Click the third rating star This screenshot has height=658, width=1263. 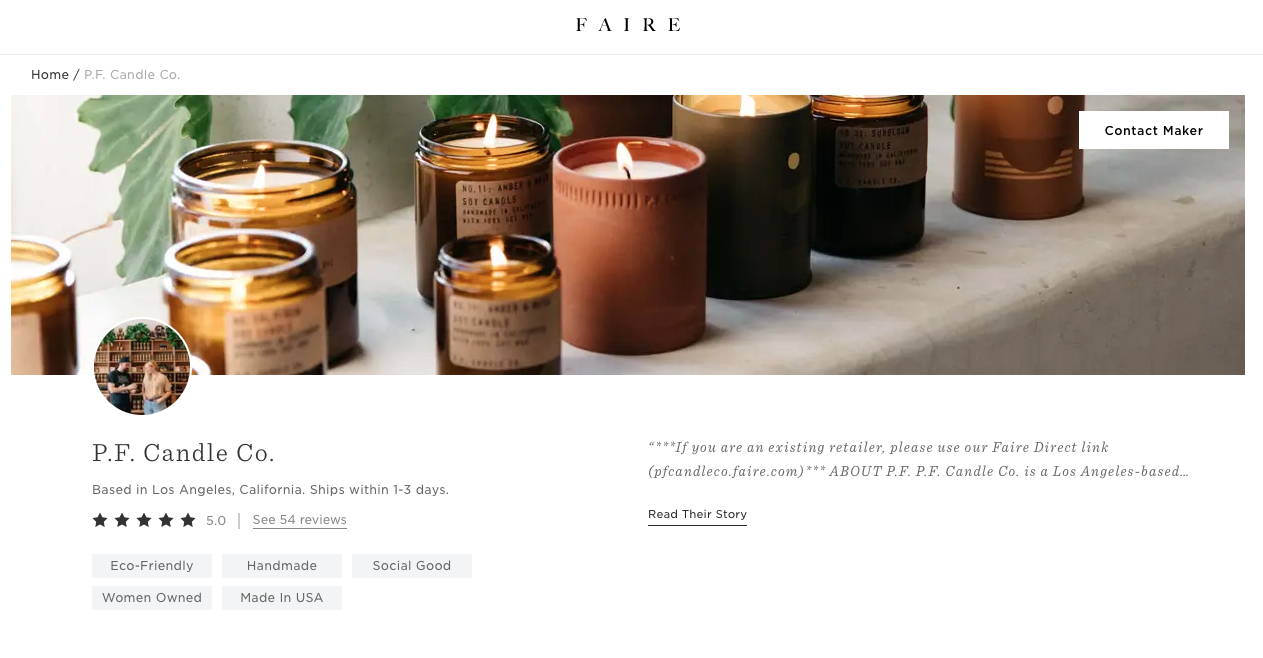click(144, 520)
